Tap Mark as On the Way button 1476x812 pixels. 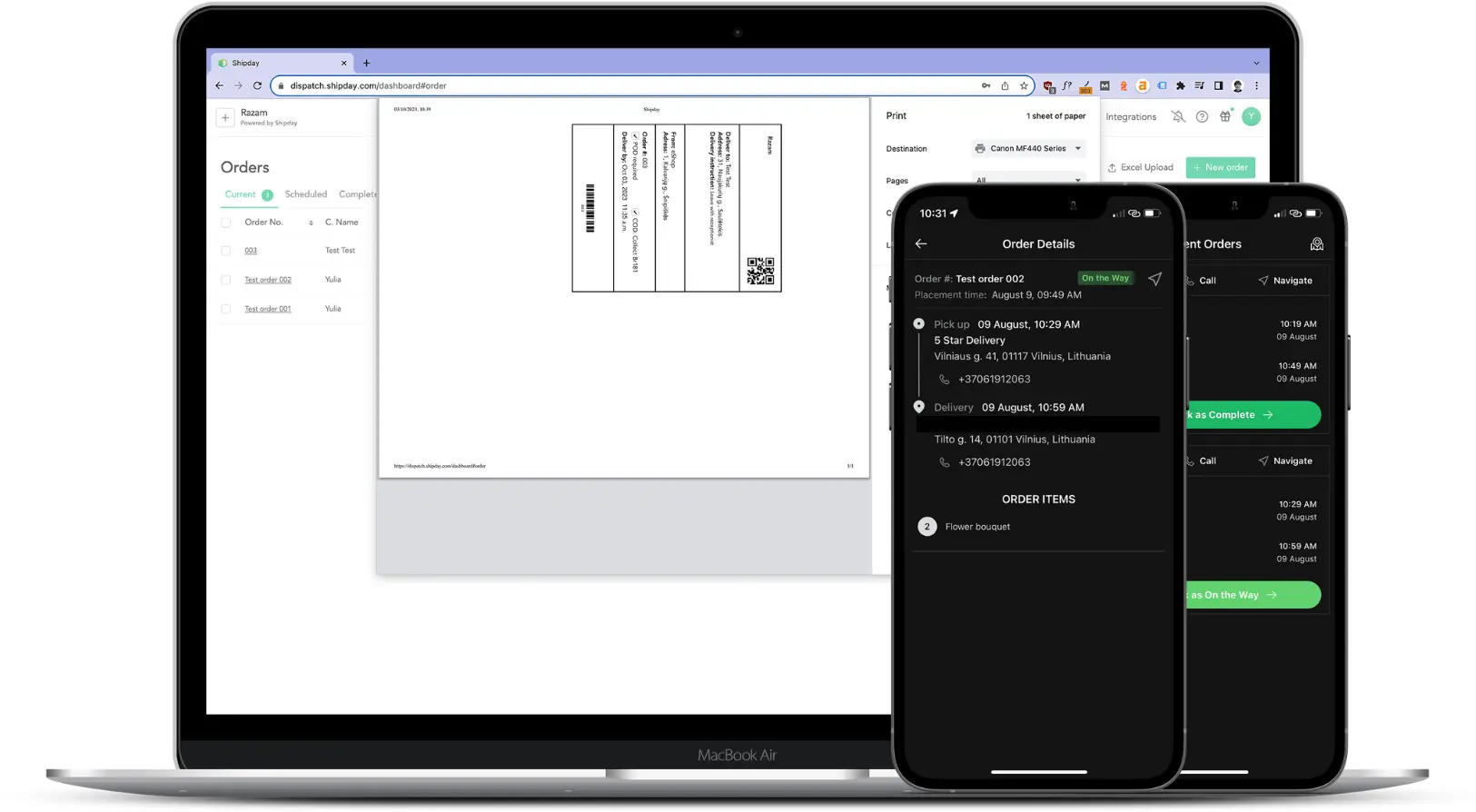click(1253, 595)
